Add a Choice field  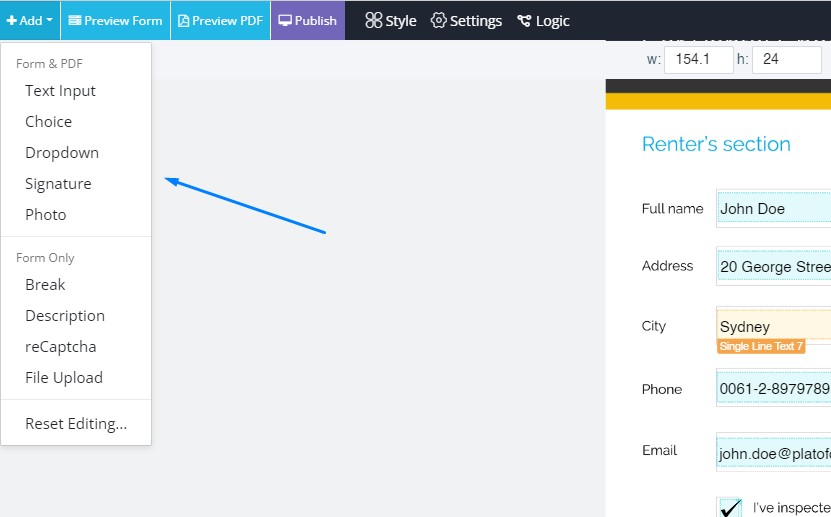pyautogui.click(x=49, y=122)
